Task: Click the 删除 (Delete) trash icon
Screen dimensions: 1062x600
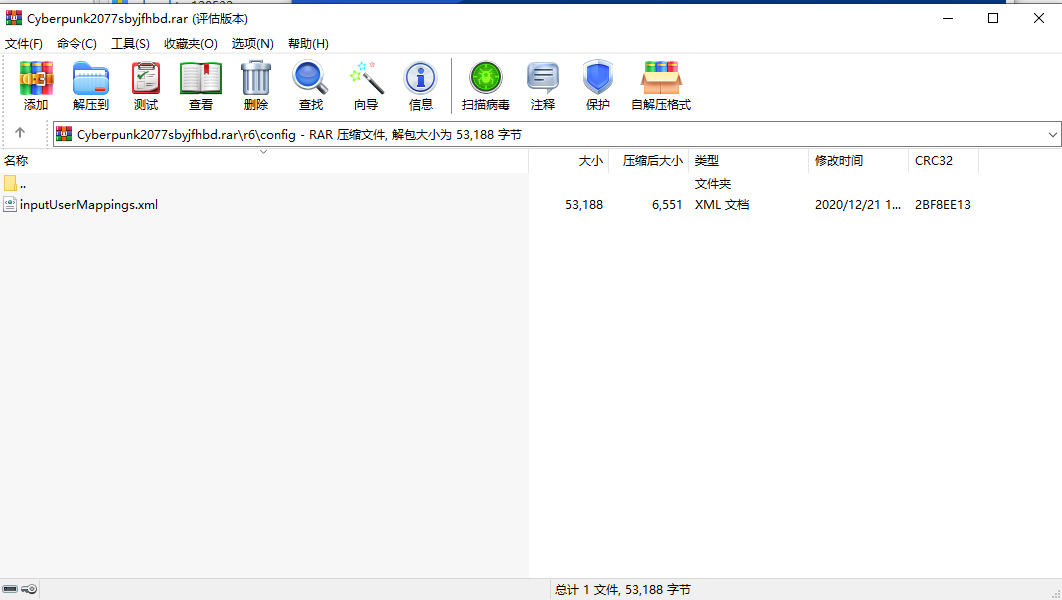Action: coord(255,85)
